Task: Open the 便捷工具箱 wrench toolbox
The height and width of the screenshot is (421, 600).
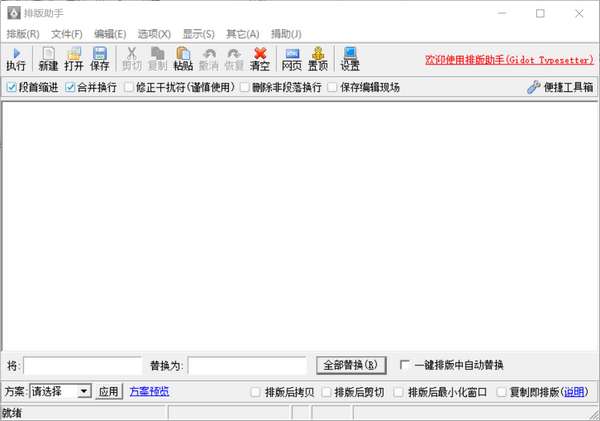Action: pyautogui.click(x=560, y=87)
